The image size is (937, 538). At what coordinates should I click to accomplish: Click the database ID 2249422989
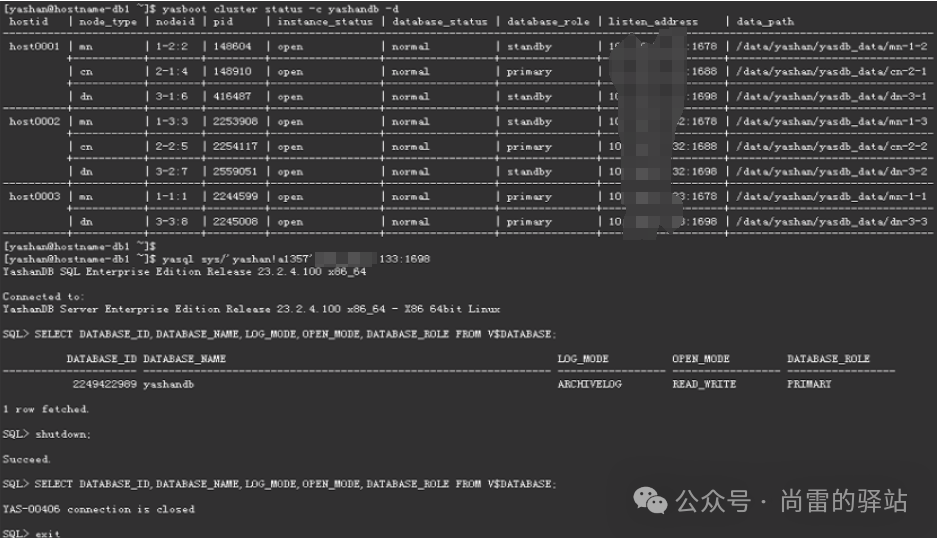click(x=105, y=384)
